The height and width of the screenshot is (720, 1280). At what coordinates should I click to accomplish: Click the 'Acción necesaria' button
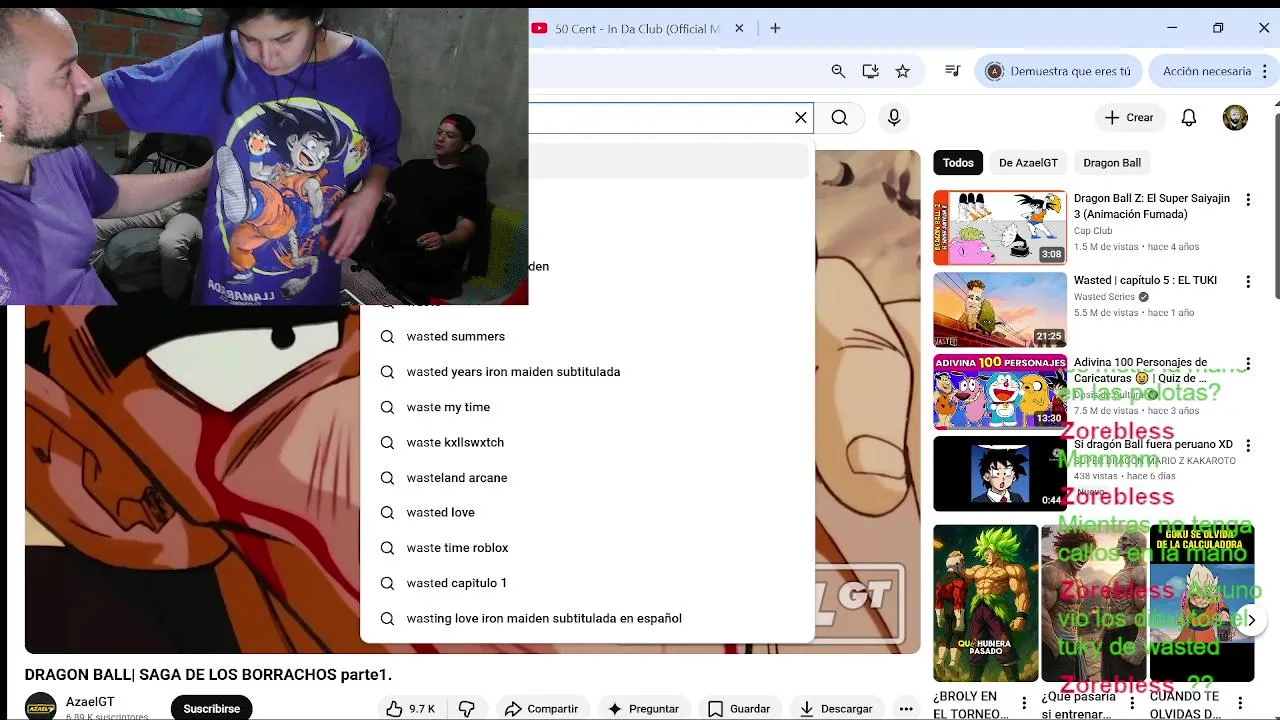[x=1206, y=71]
